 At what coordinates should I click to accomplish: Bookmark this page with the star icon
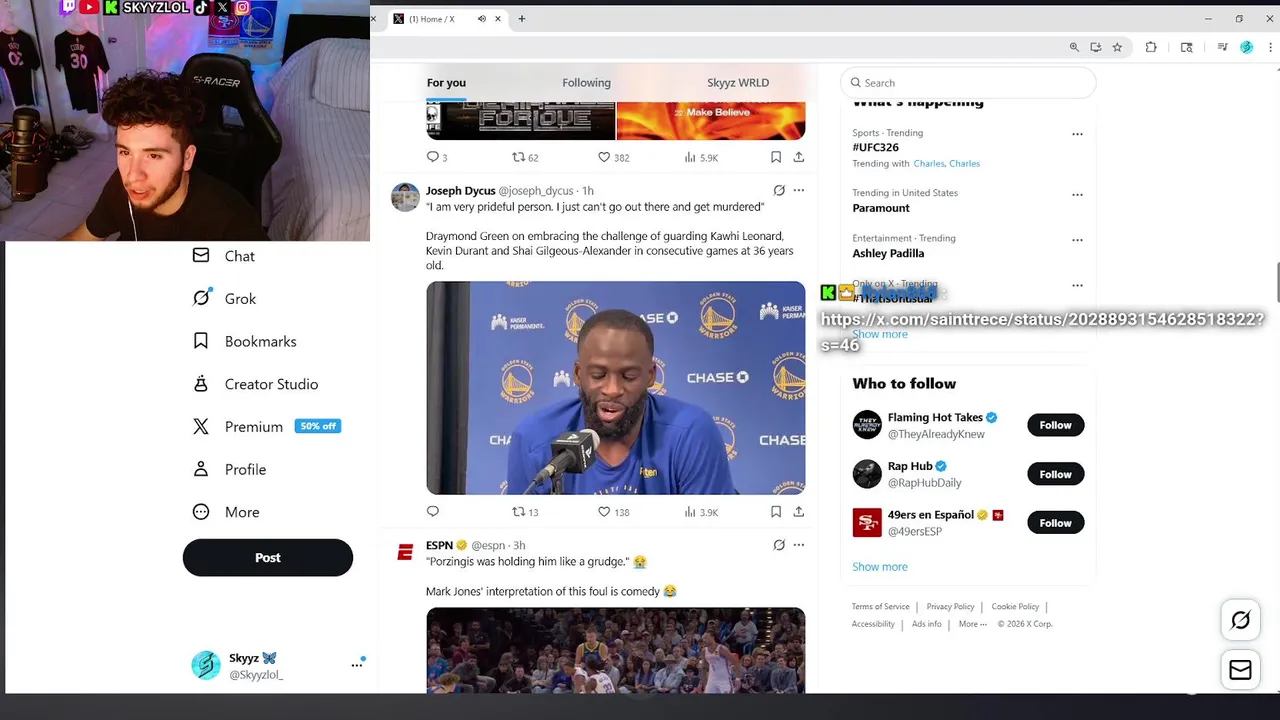tap(1117, 47)
